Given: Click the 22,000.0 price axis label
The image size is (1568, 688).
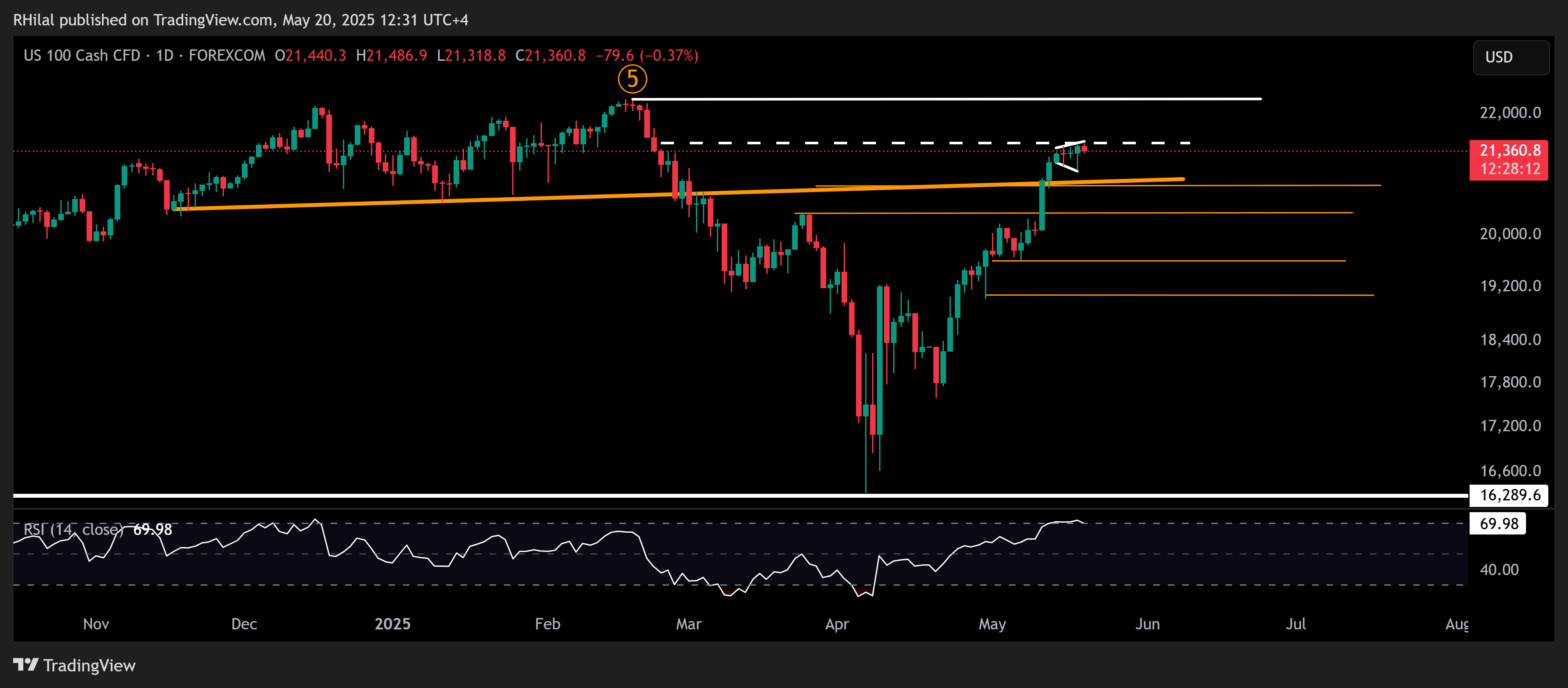Looking at the screenshot, I should coord(1510,113).
